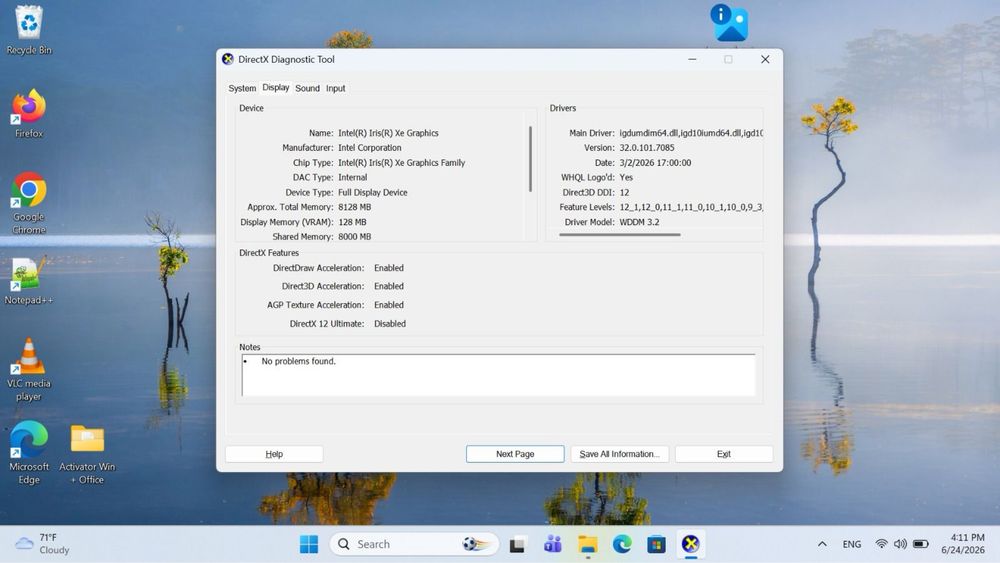Select the DirectX 12 Ultimate Disabled value
The image size is (1000, 563).
coord(390,324)
